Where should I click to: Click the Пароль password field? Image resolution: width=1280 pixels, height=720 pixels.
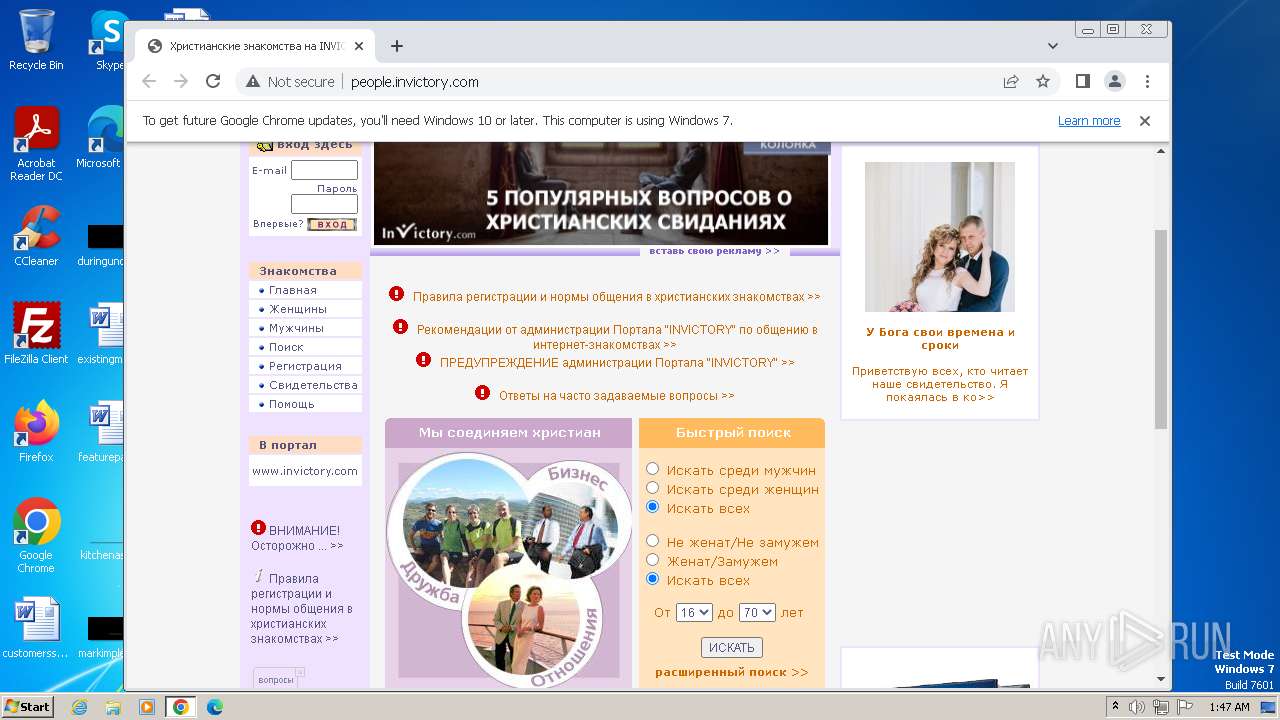324,204
